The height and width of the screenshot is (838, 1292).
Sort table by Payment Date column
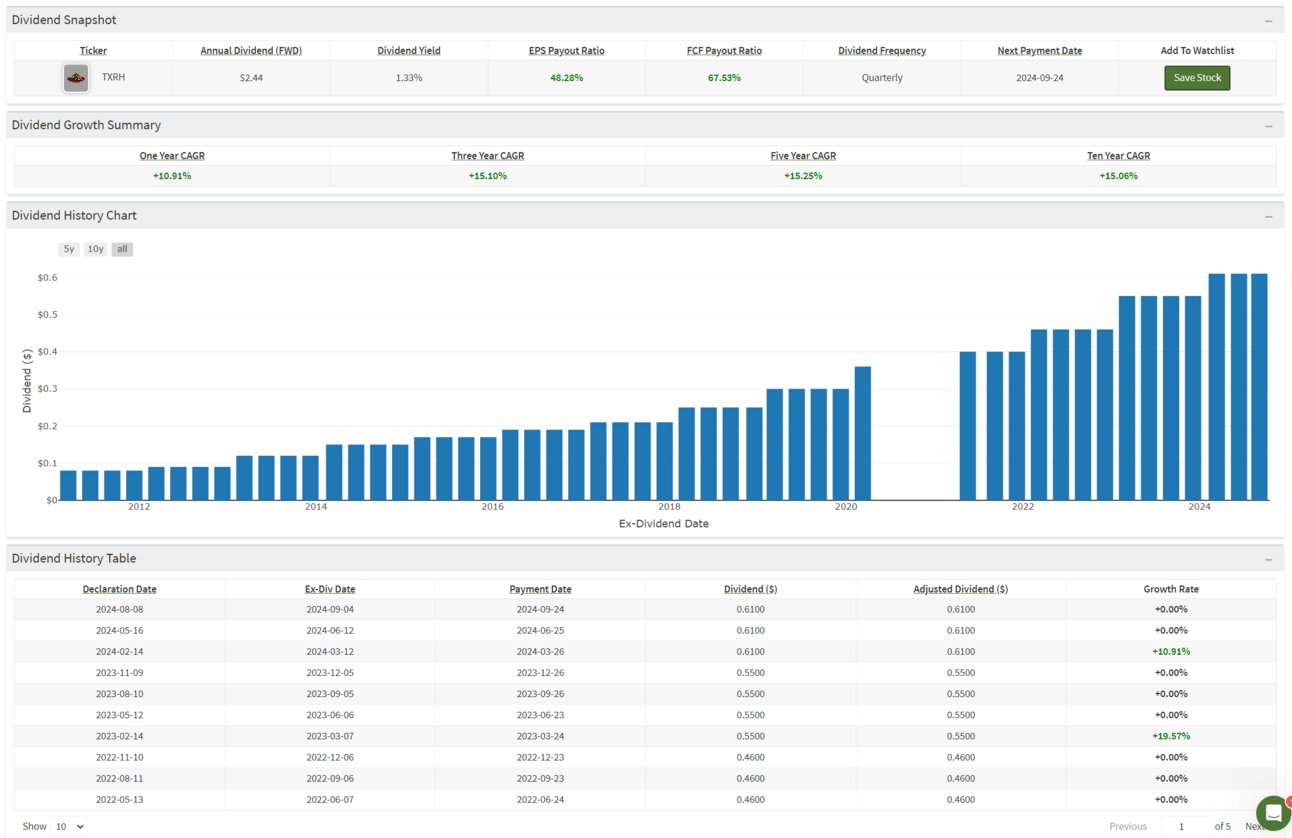tap(540, 589)
